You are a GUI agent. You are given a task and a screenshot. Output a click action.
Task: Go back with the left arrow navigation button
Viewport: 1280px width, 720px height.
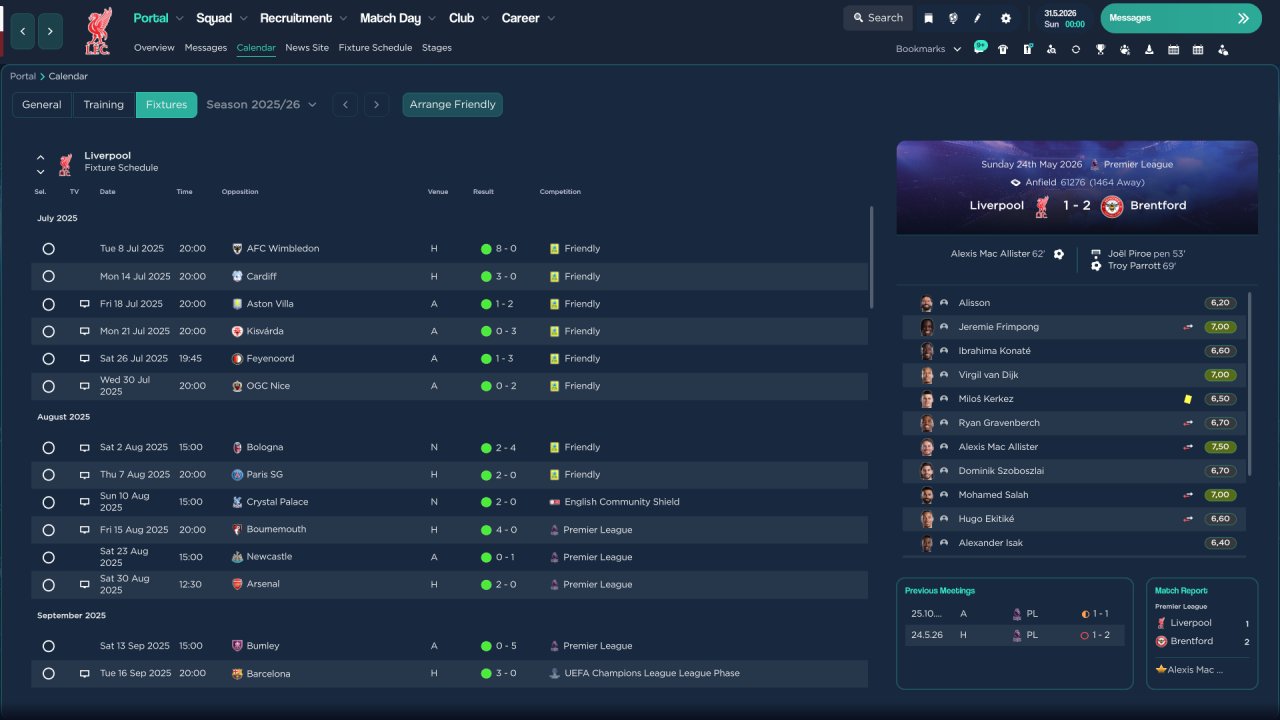click(x=23, y=32)
